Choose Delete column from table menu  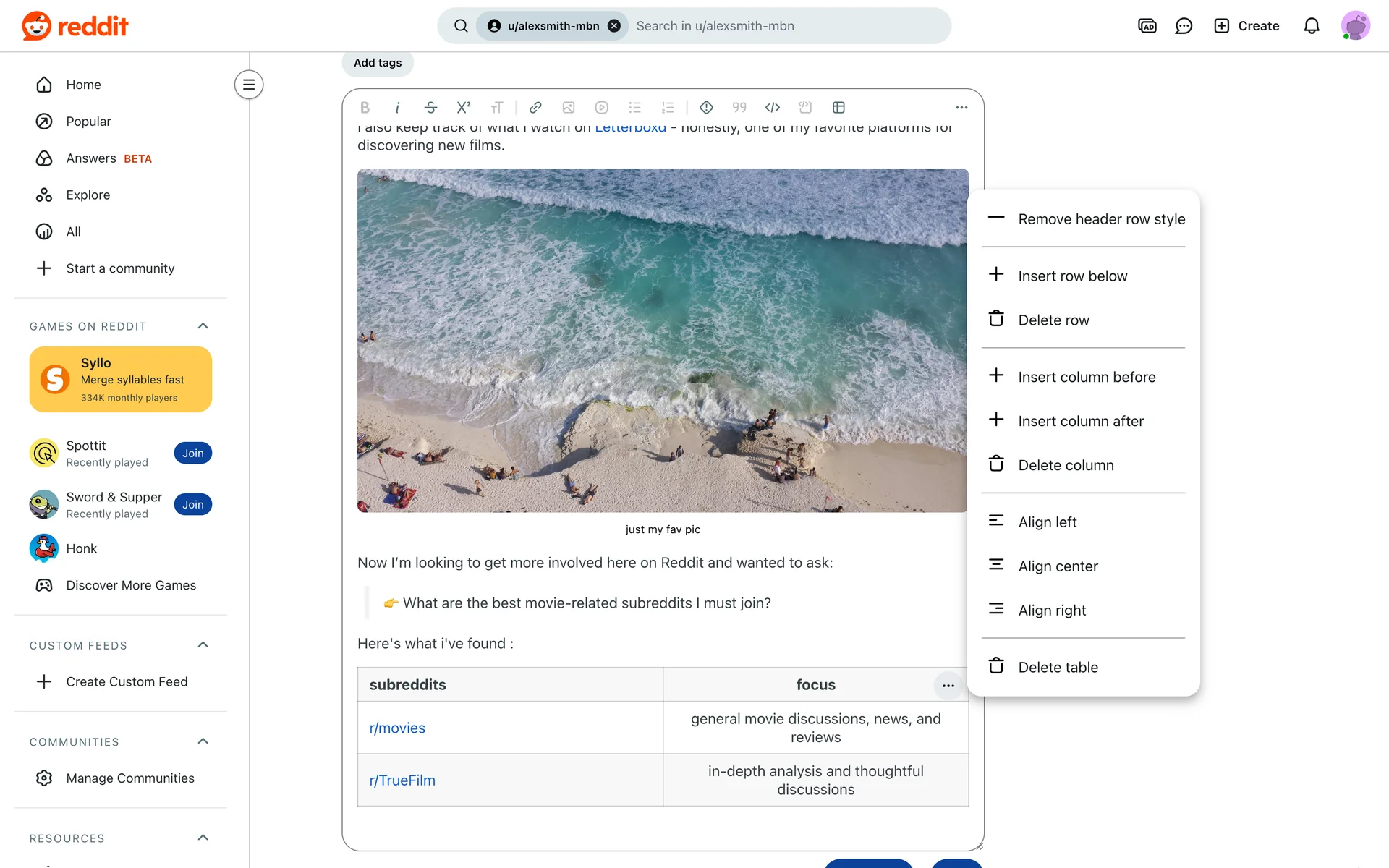click(1065, 465)
